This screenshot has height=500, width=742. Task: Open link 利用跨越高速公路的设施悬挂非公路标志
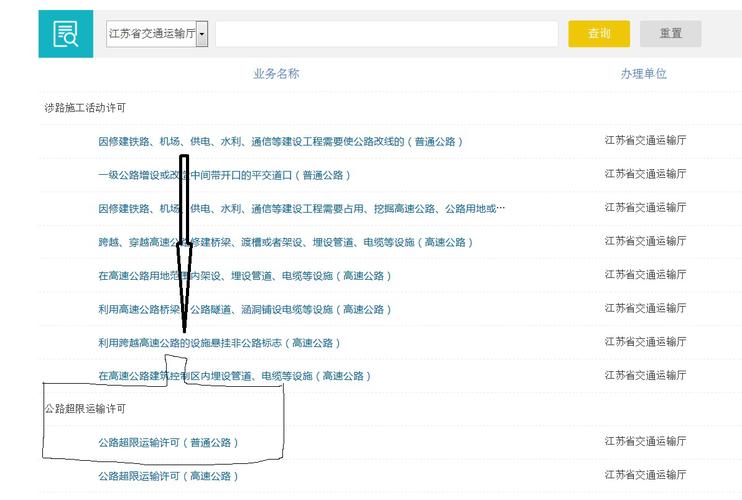click(219, 343)
